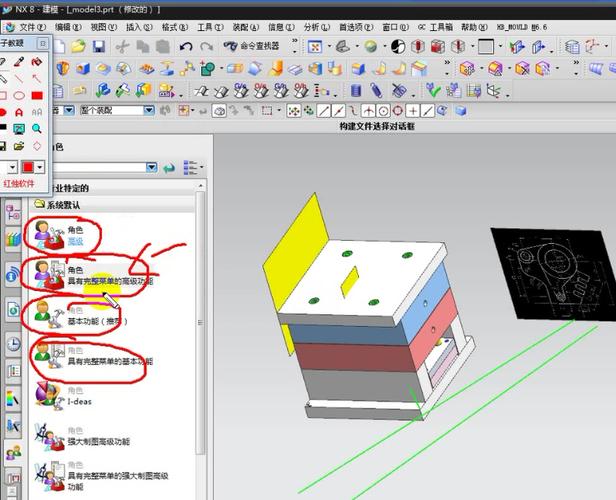Screen dimensions: 616x500
Task: Select the arrow drawing tool in annotation palette
Action: click(x=37, y=79)
